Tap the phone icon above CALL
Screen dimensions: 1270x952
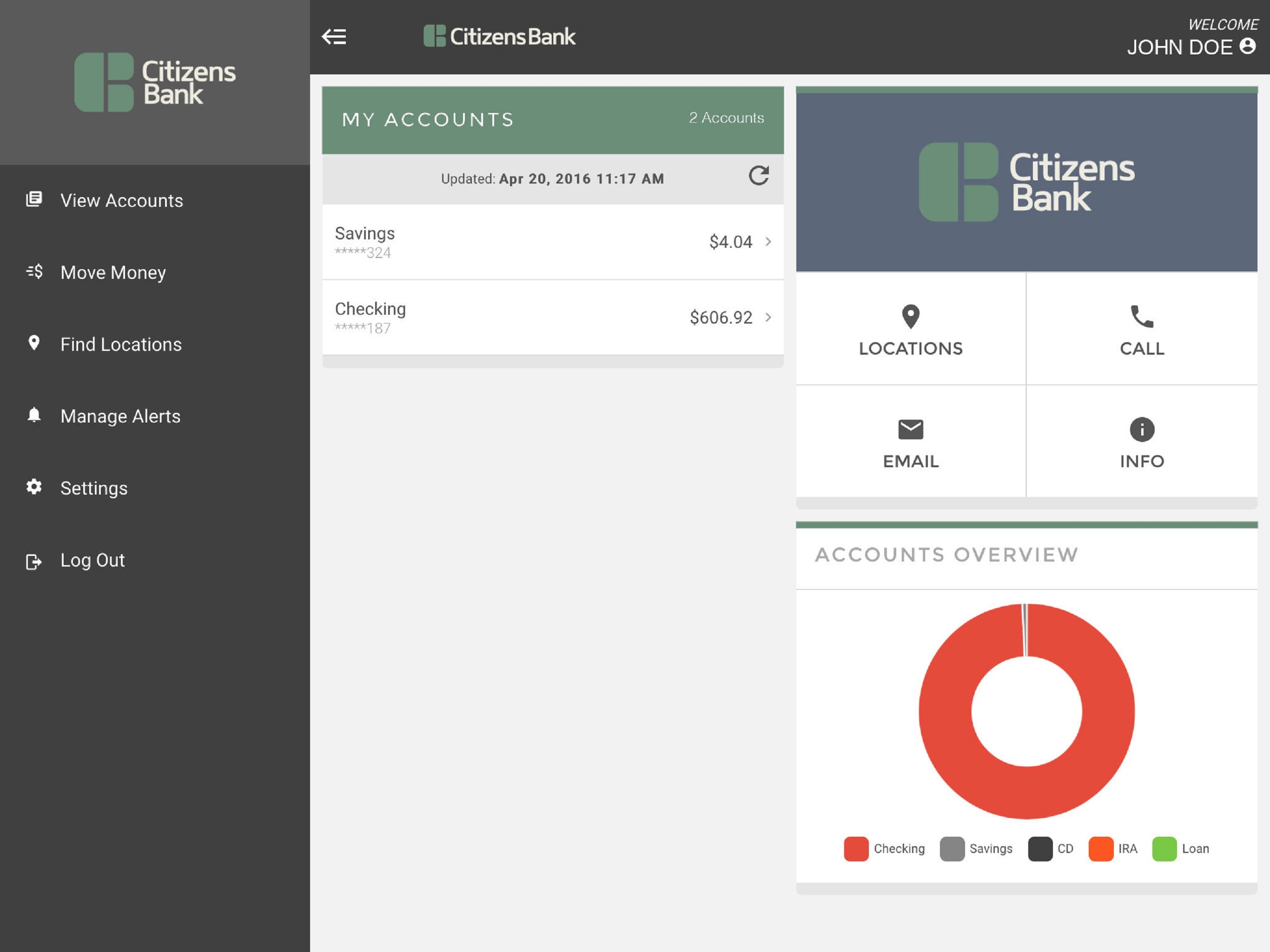[1141, 317]
